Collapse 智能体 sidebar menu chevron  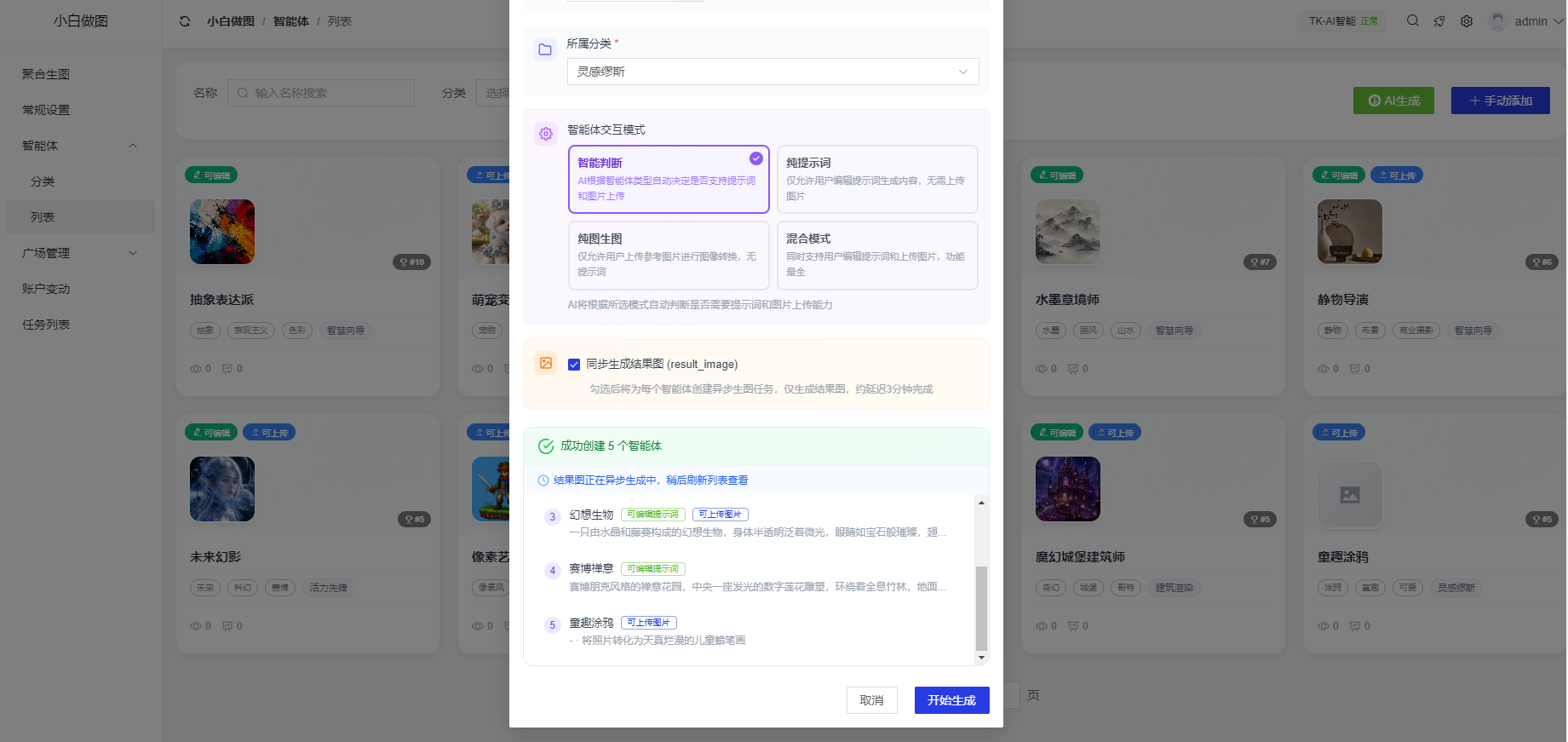click(133, 146)
